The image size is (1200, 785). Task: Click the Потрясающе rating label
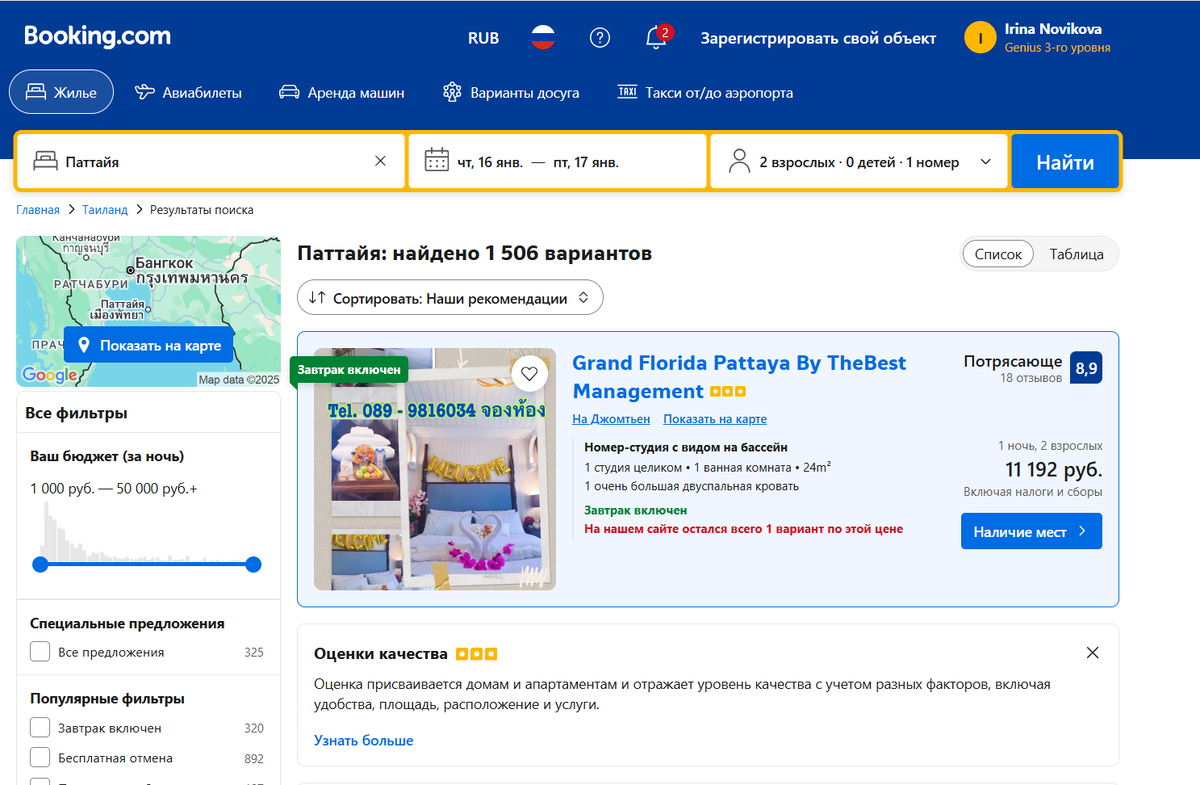tap(1013, 361)
